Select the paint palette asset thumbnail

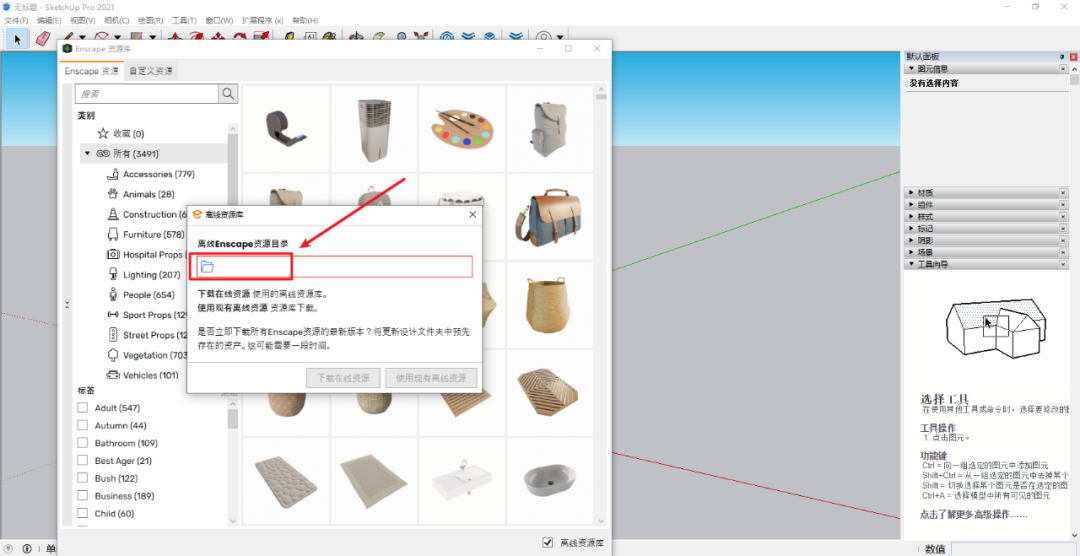(462, 128)
